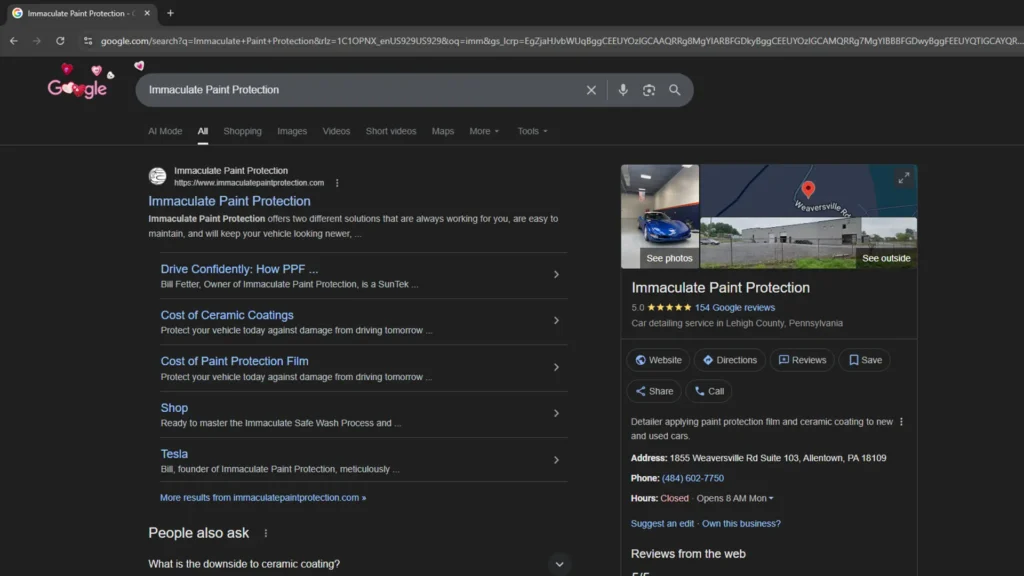Click the See photos car thumbnail

pos(659,215)
